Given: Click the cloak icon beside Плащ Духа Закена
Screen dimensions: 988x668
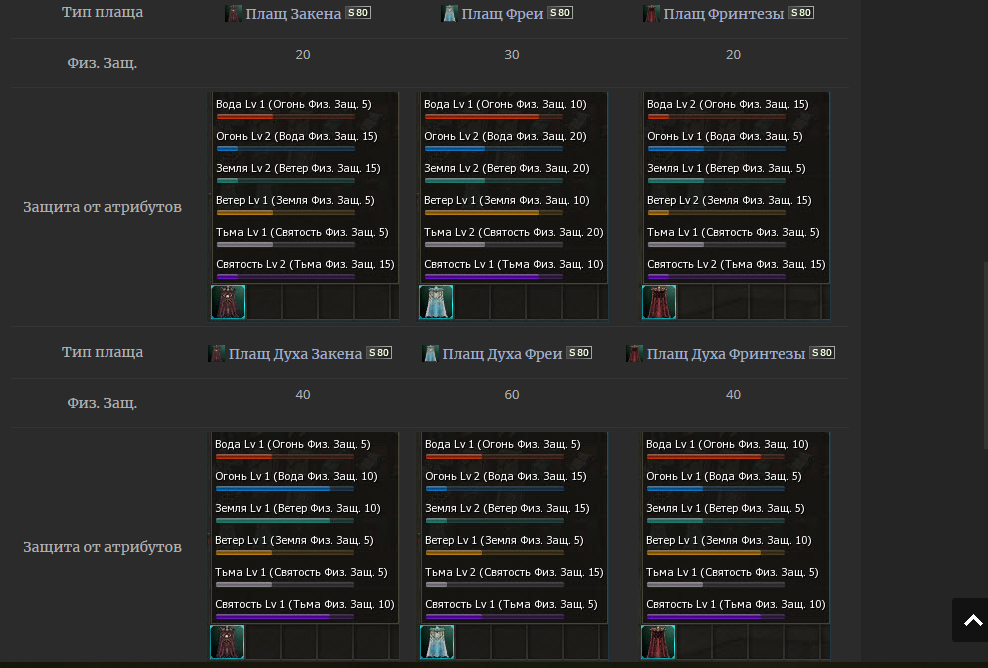Looking at the screenshot, I should point(216,354).
